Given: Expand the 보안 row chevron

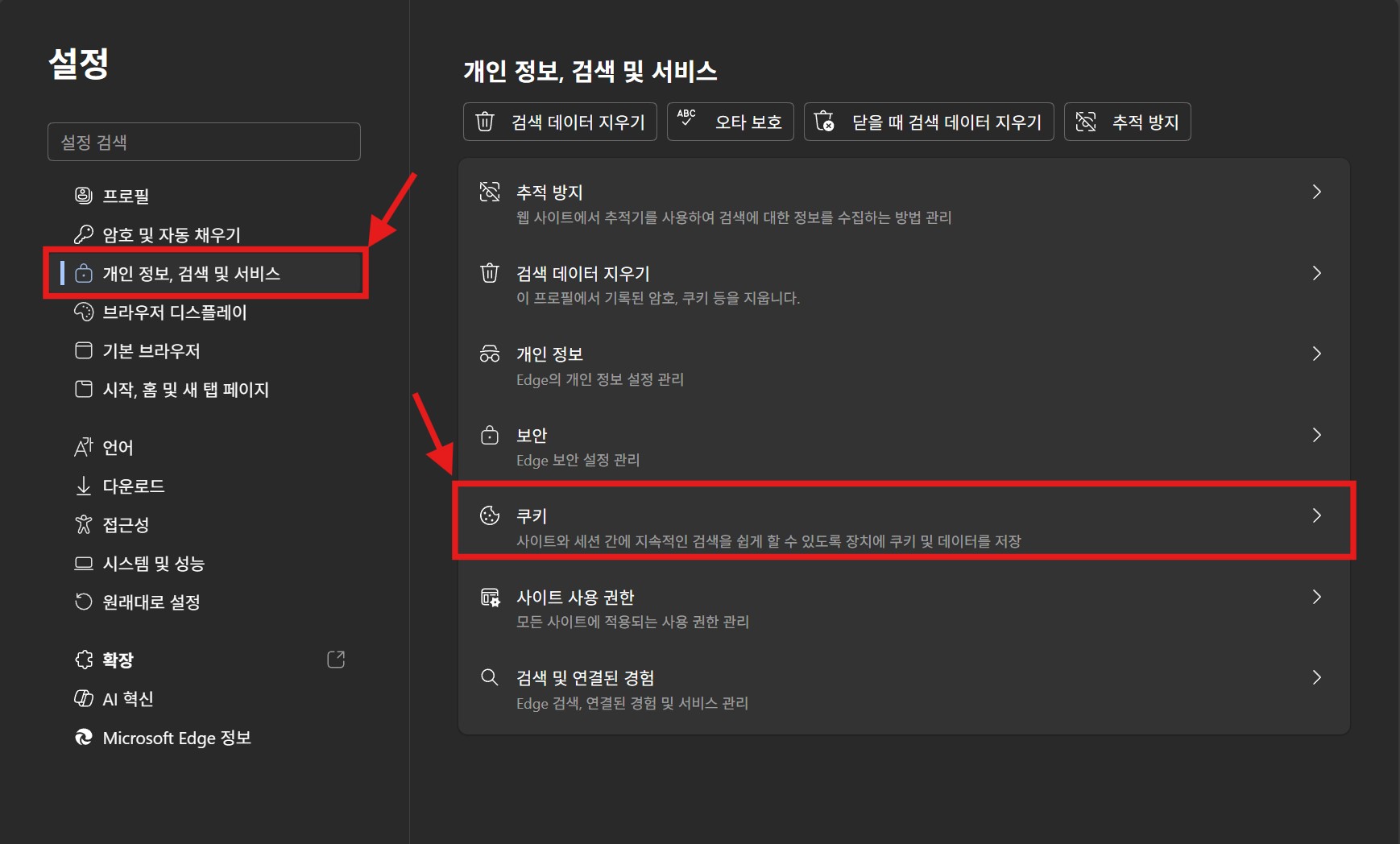Looking at the screenshot, I should coord(1316,435).
